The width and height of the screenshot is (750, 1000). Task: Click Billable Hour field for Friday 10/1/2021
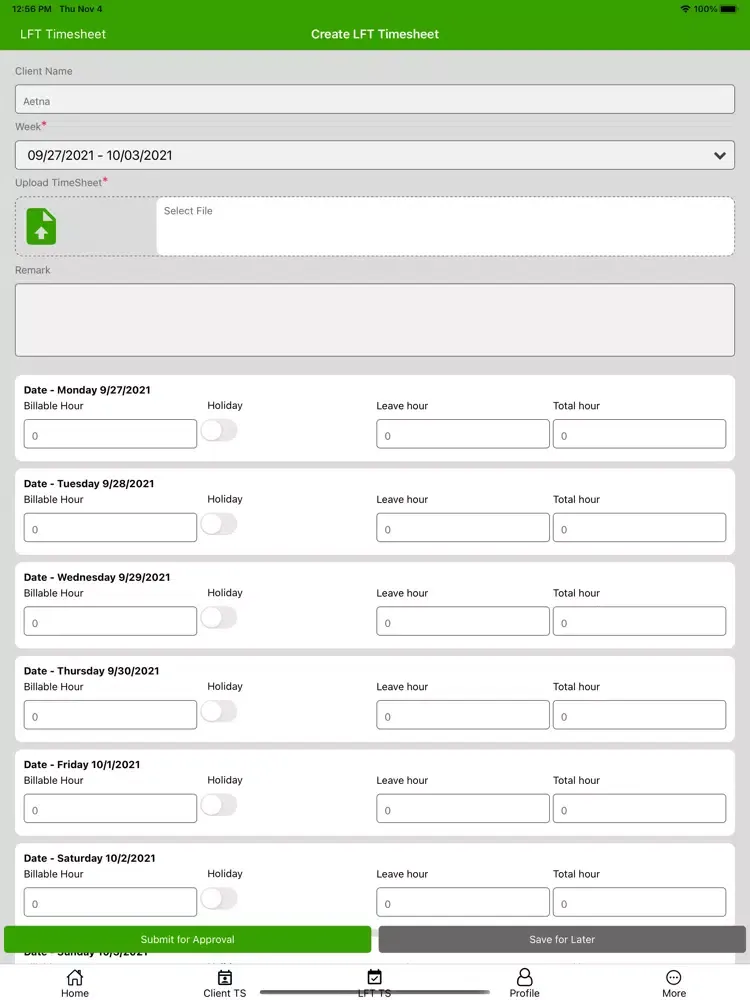coord(110,809)
